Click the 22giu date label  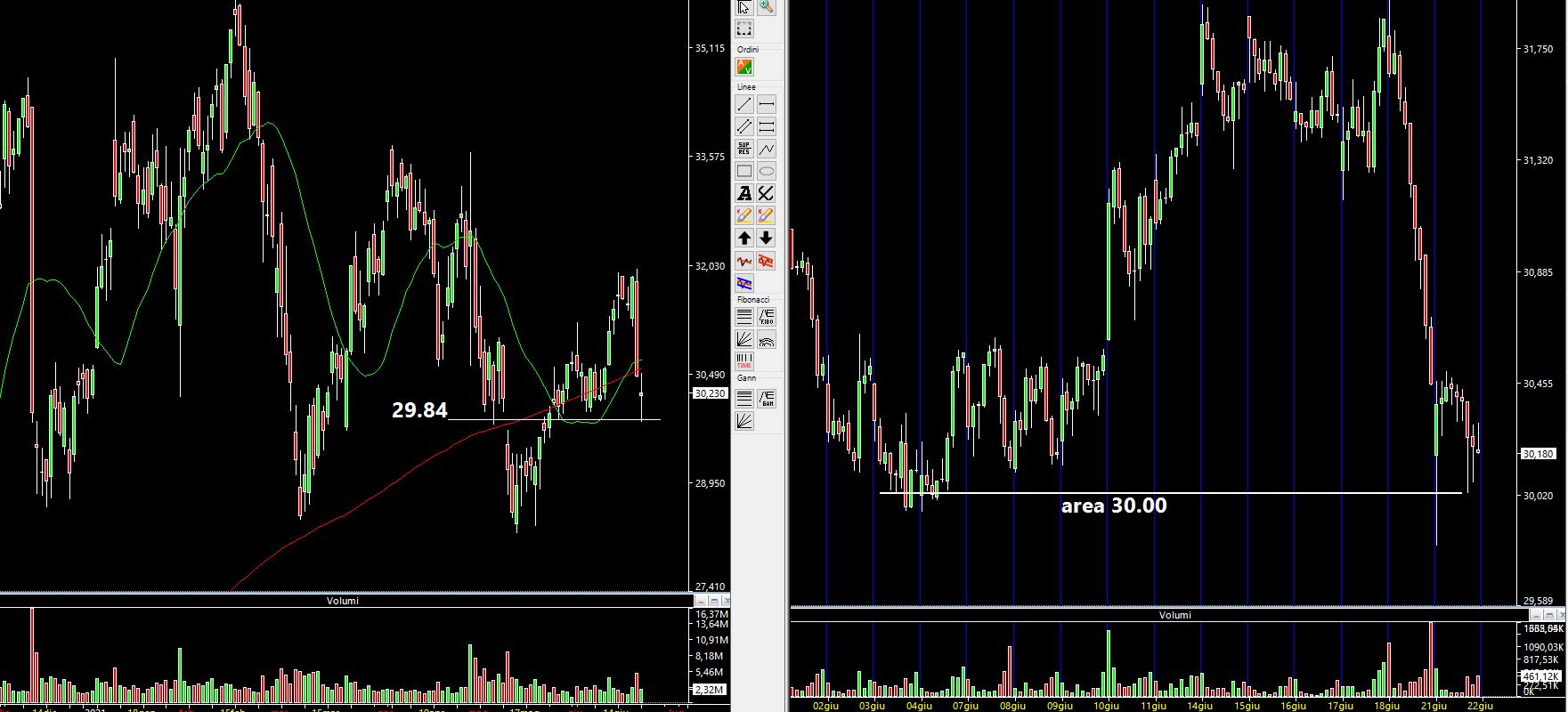point(1480,706)
